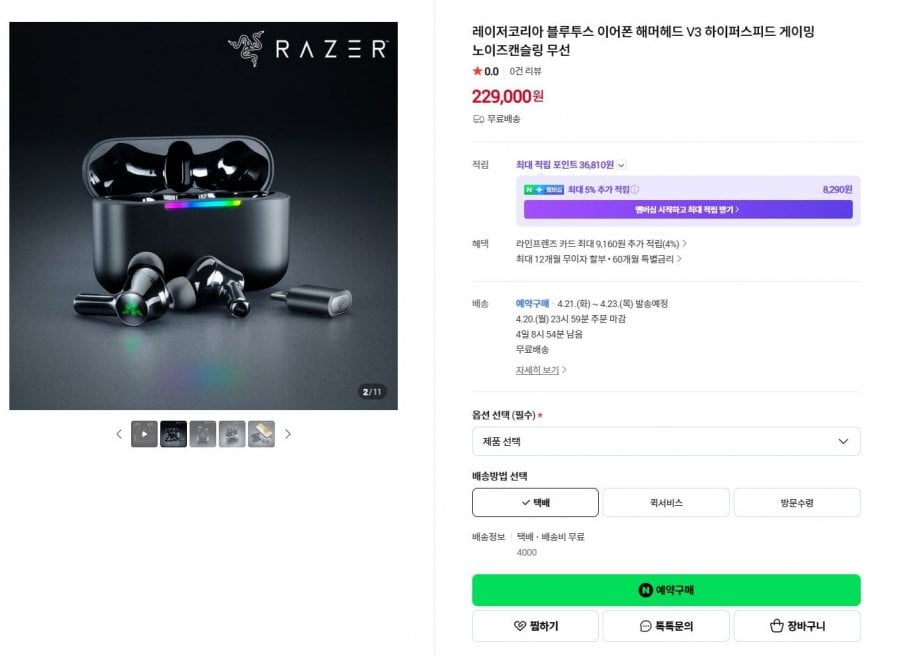The width and height of the screenshot is (900, 656).
Task: Click the gold package product thumbnail
Action: (261, 435)
